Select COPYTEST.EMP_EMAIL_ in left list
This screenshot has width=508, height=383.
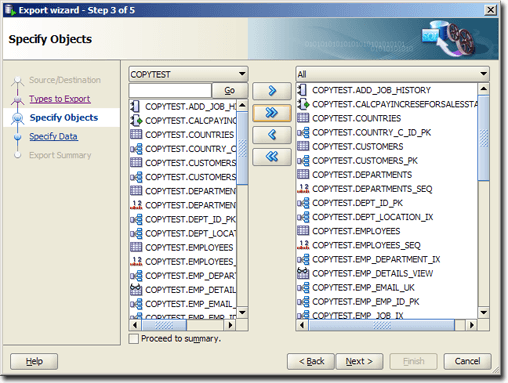pos(191,304)
